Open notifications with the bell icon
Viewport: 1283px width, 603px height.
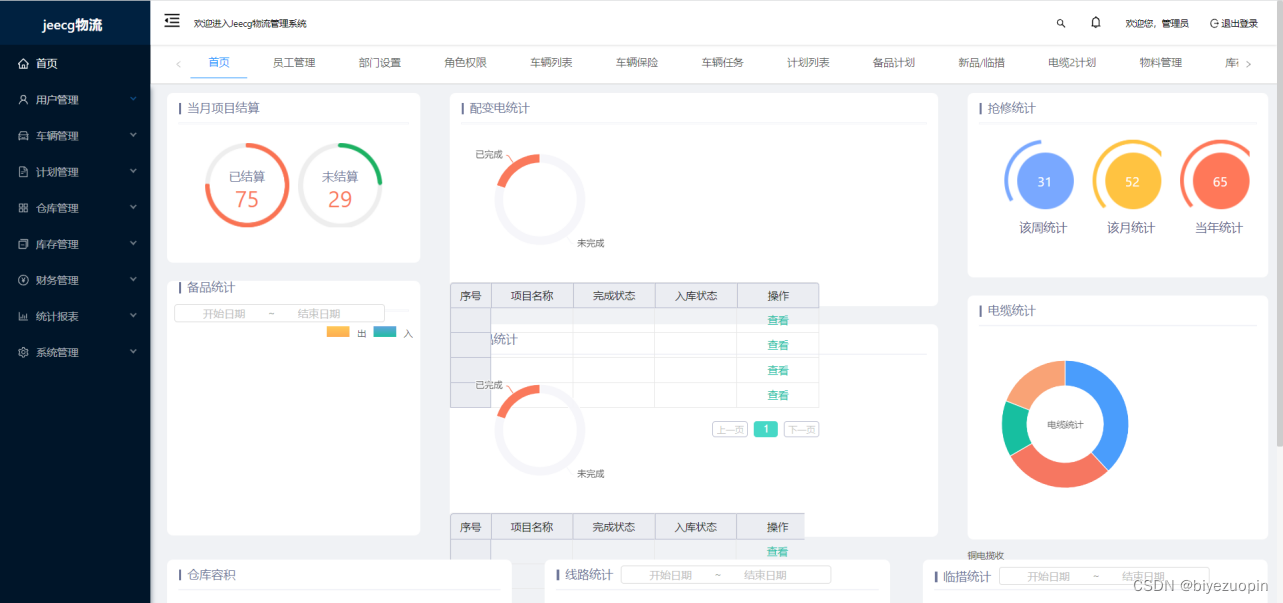1096,22
